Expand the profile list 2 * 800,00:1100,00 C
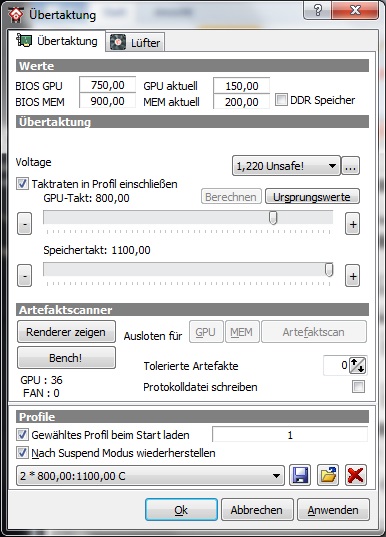386x537 pixels. click(x=150, y=476)
